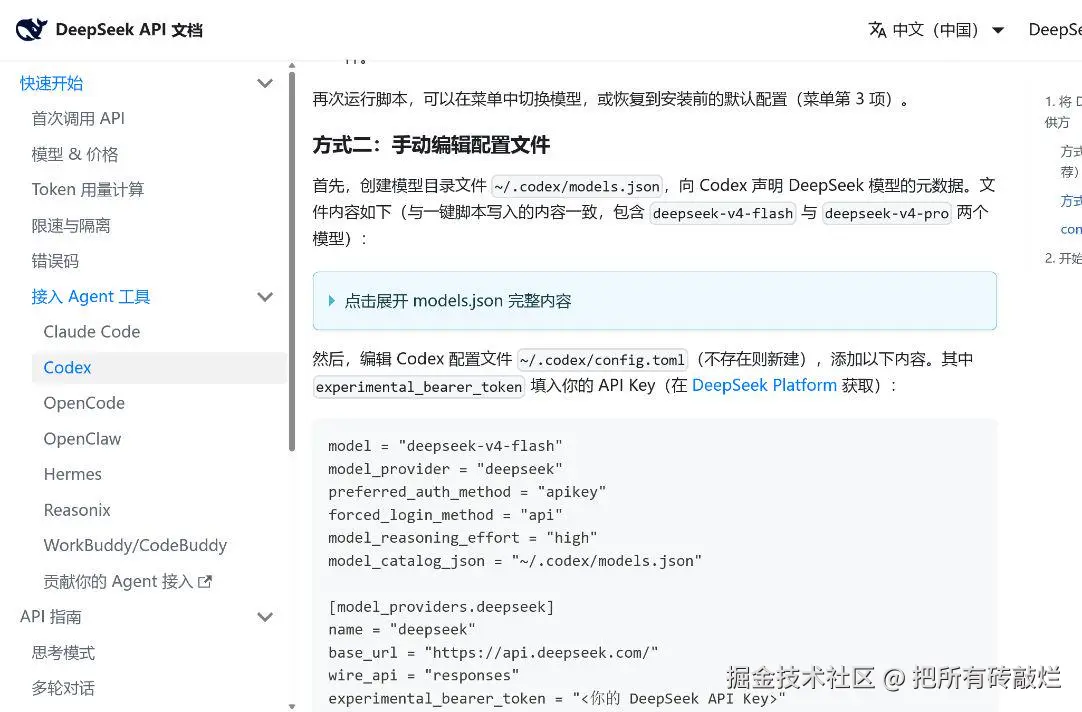Open 思考模式 sidebar page
Viewport: 1082px width, 712px height.
63,653
